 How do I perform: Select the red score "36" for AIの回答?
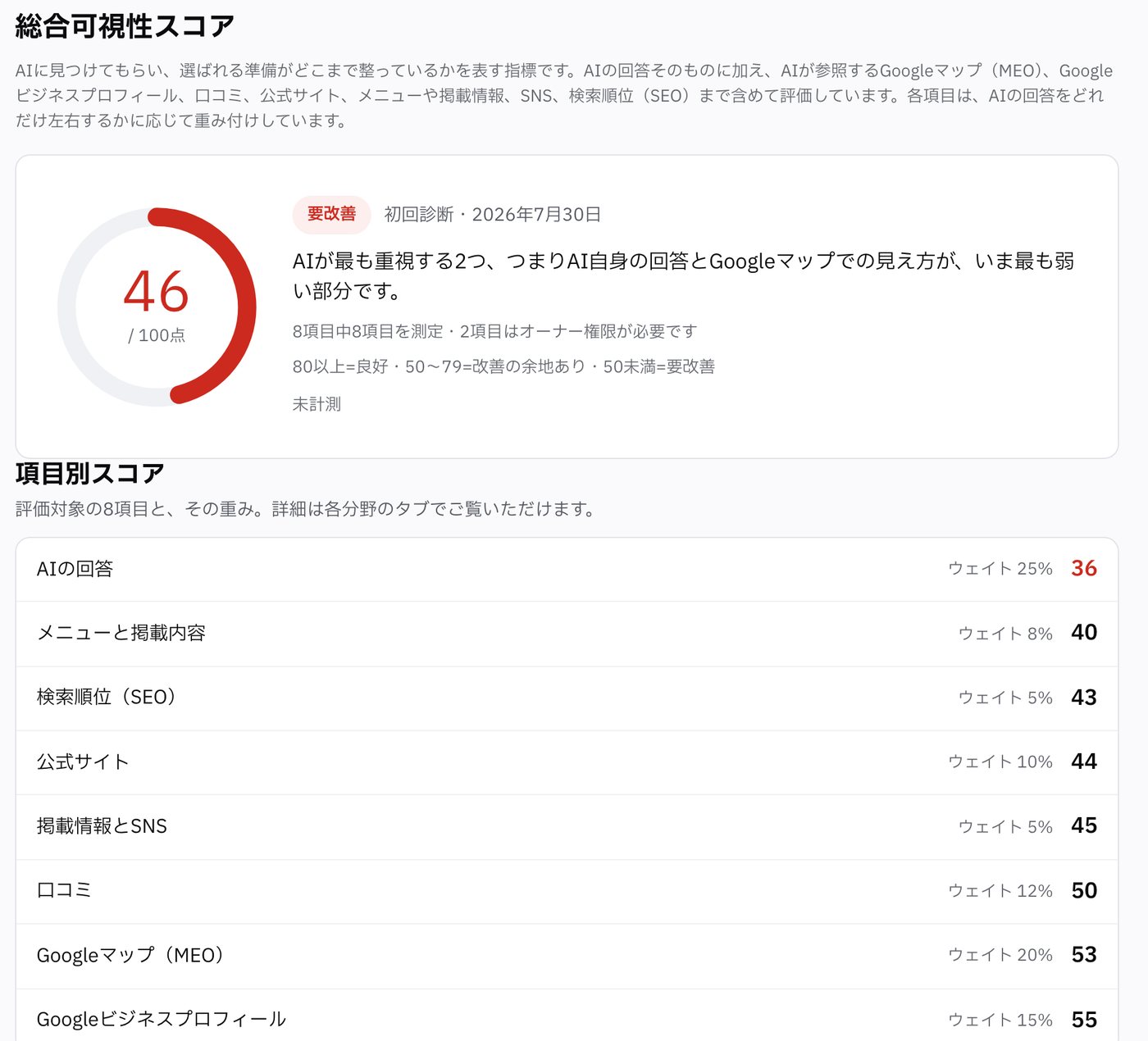point(1084,568)
